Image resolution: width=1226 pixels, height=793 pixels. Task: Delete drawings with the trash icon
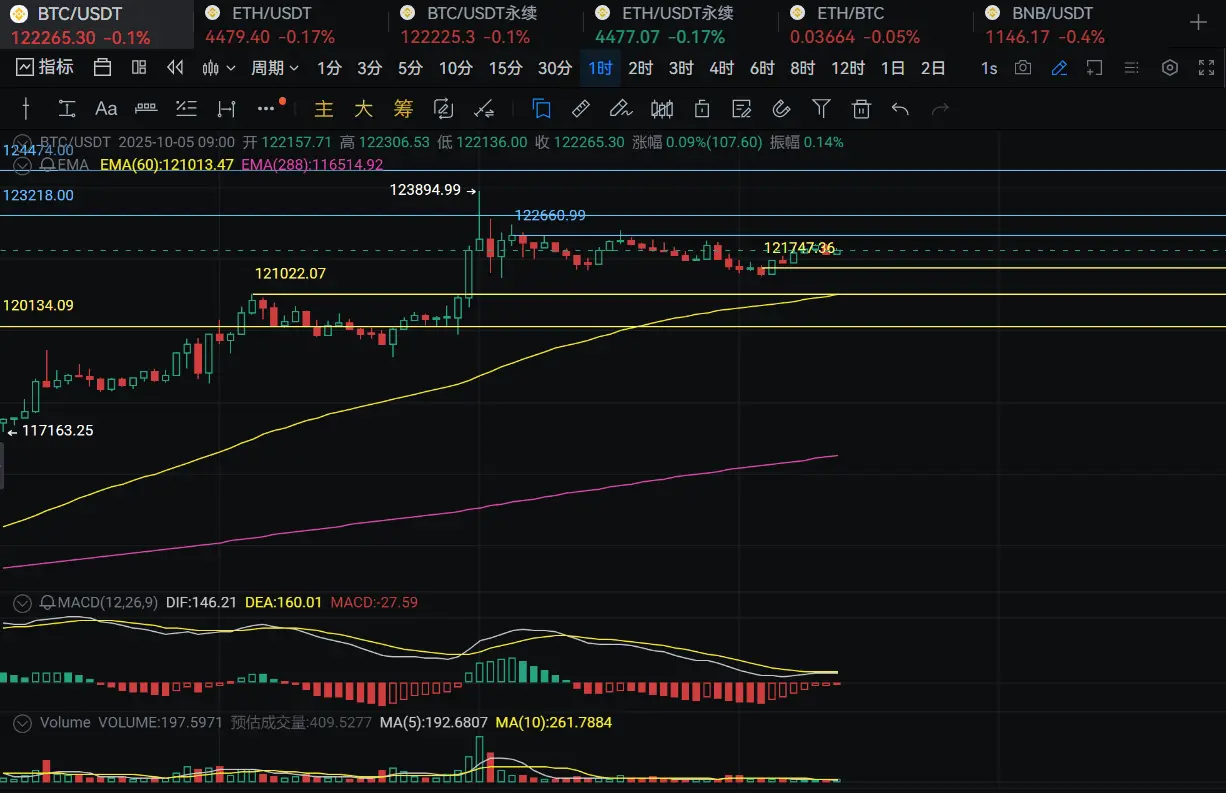[x=861, y=109]
